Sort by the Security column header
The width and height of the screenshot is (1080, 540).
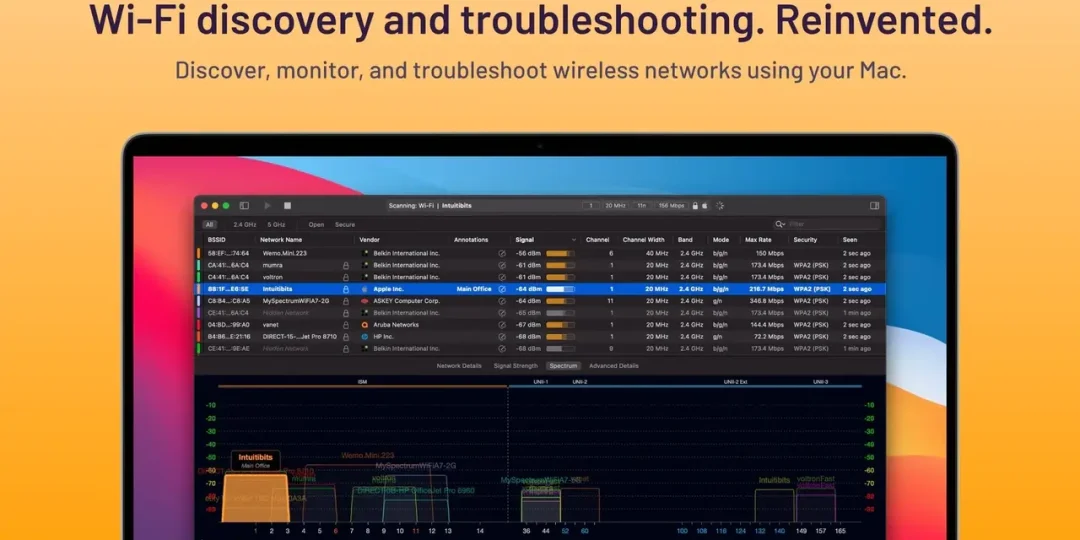pos(804,240)
